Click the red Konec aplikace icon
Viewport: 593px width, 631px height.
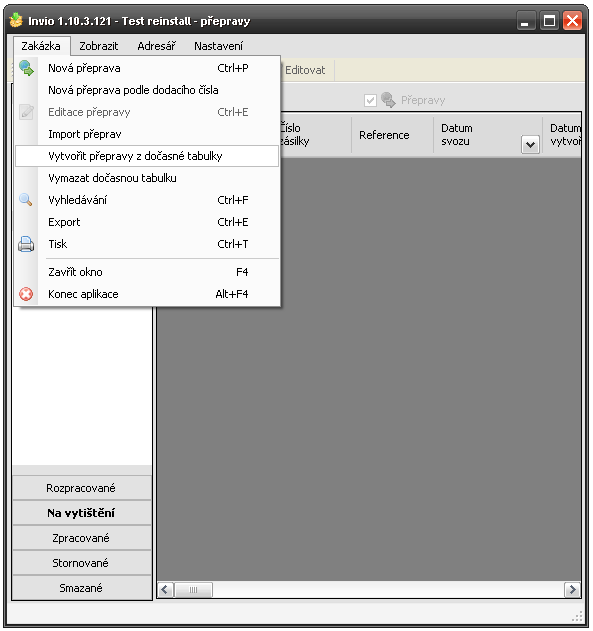(x=26, y=294)
